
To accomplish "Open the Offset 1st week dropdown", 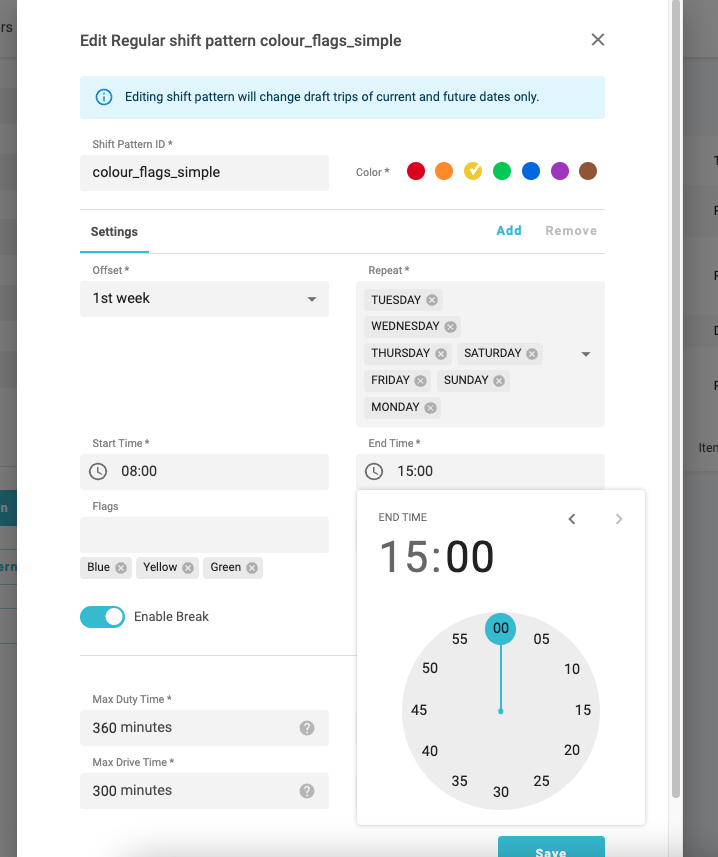I will point(204,299).
